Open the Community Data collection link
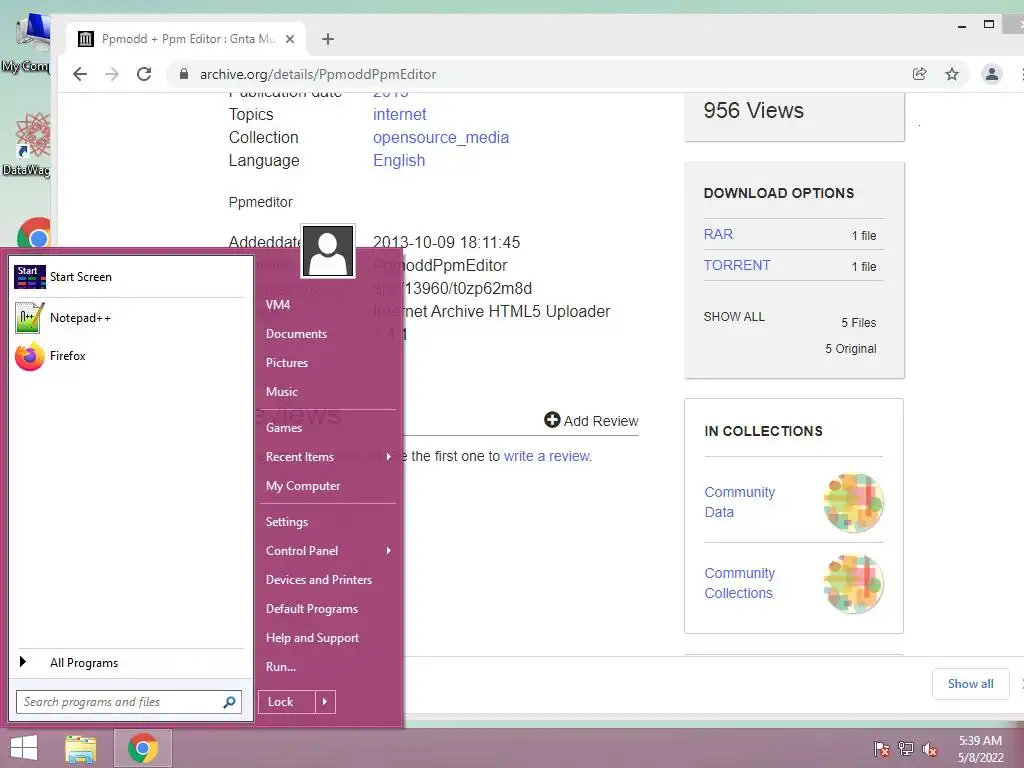The image size is (1024, 768). pos(739,502)
